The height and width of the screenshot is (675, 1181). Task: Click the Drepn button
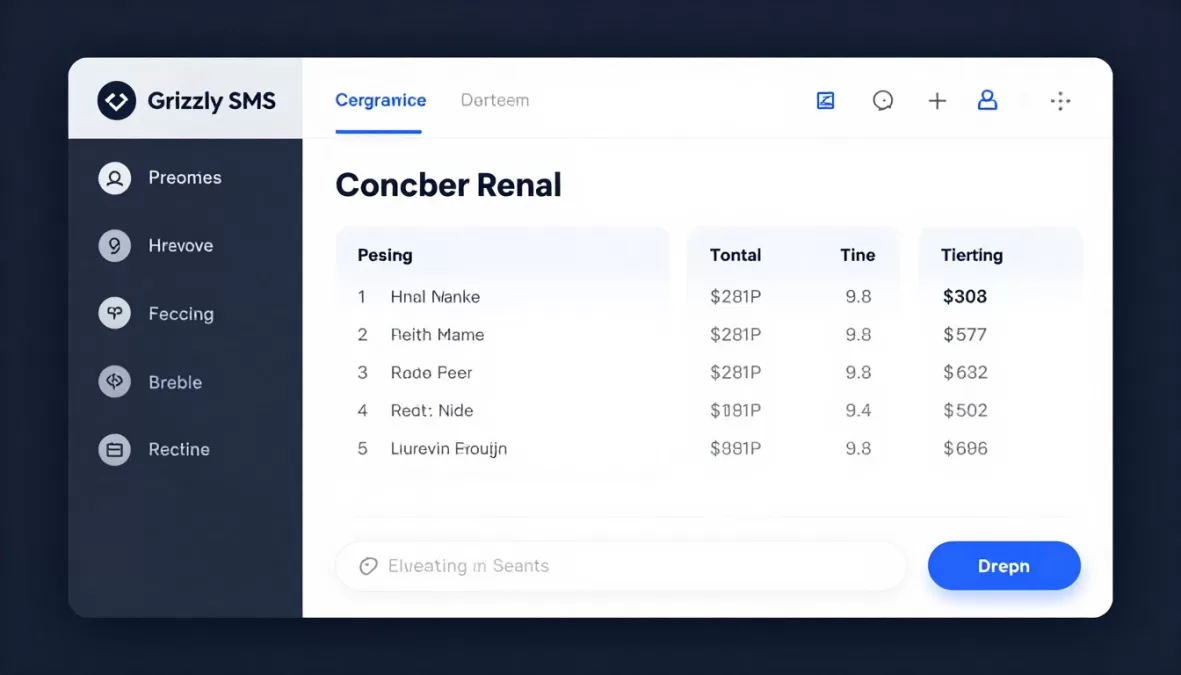pyautogui.click(x=1004, y=566)
